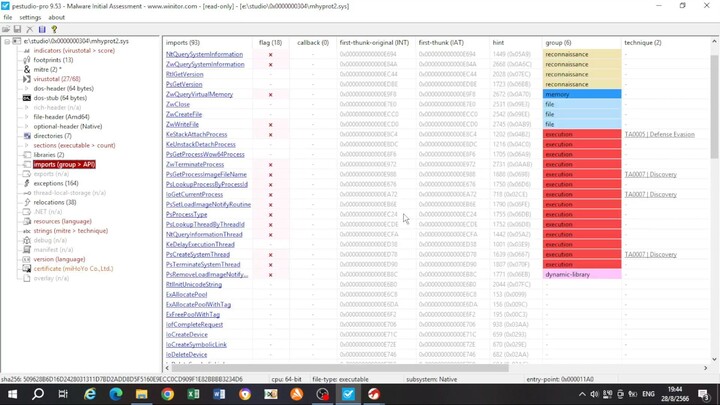
Task: Expand the optional-header (Native) node
Action: (x=26, y=126)
